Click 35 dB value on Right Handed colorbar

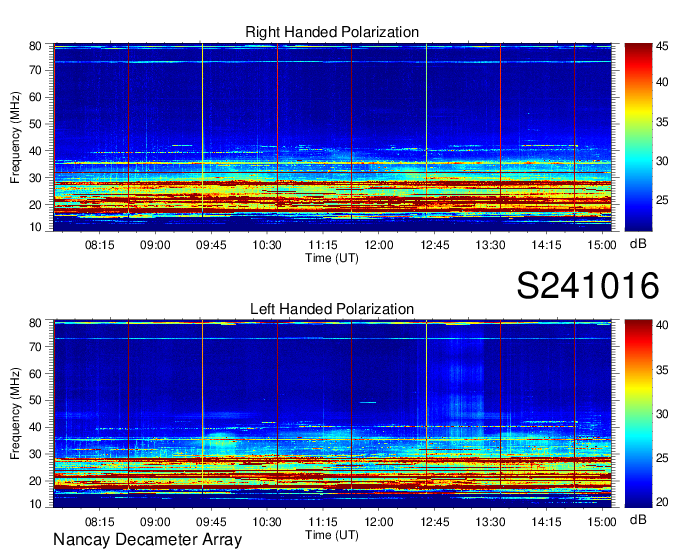coord(662,122)
